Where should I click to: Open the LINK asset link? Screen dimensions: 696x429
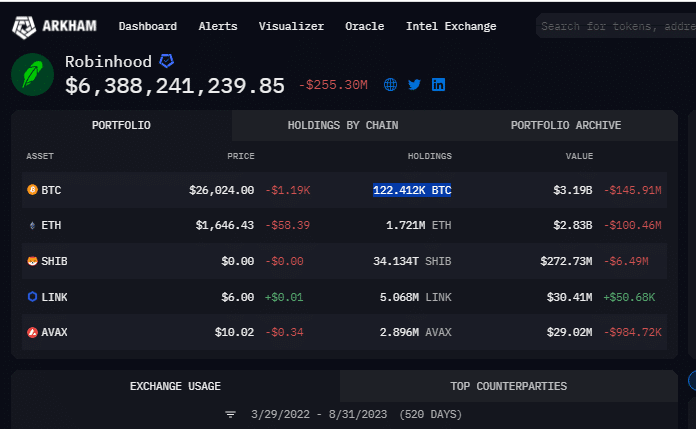pyautogui.click(x=55, y=297)
